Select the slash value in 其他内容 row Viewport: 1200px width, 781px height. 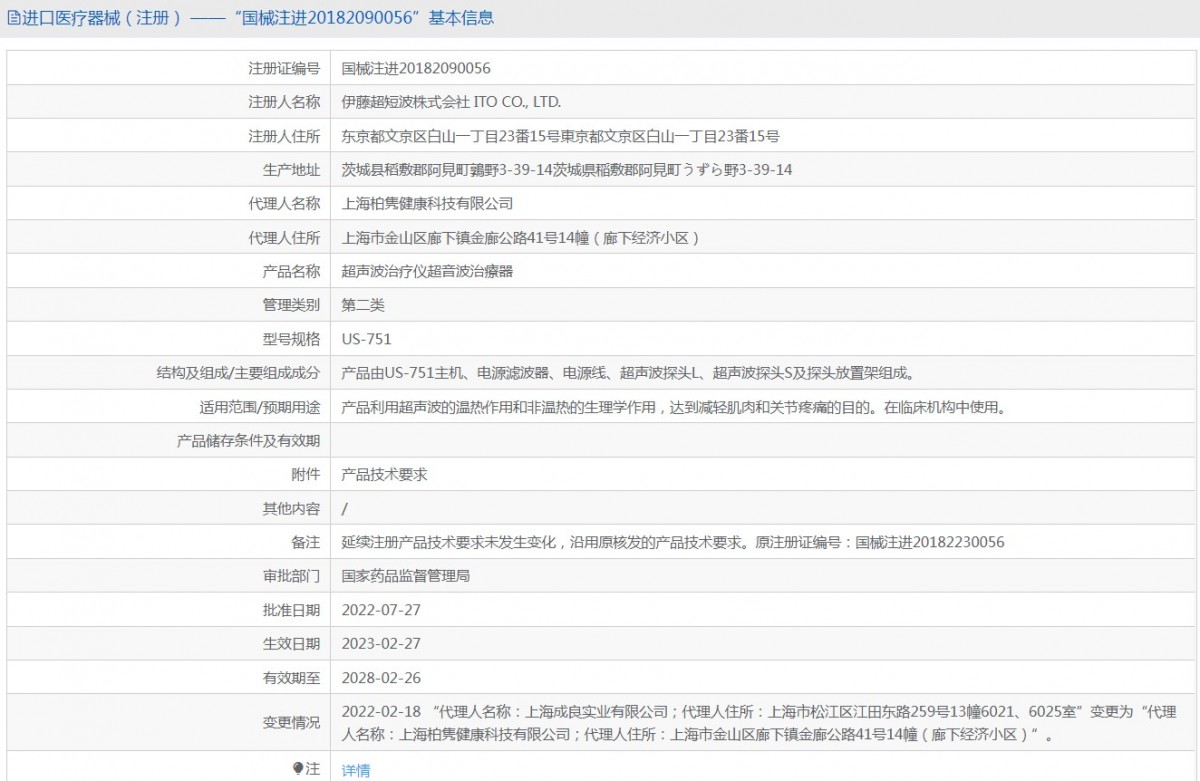point(345,508)
